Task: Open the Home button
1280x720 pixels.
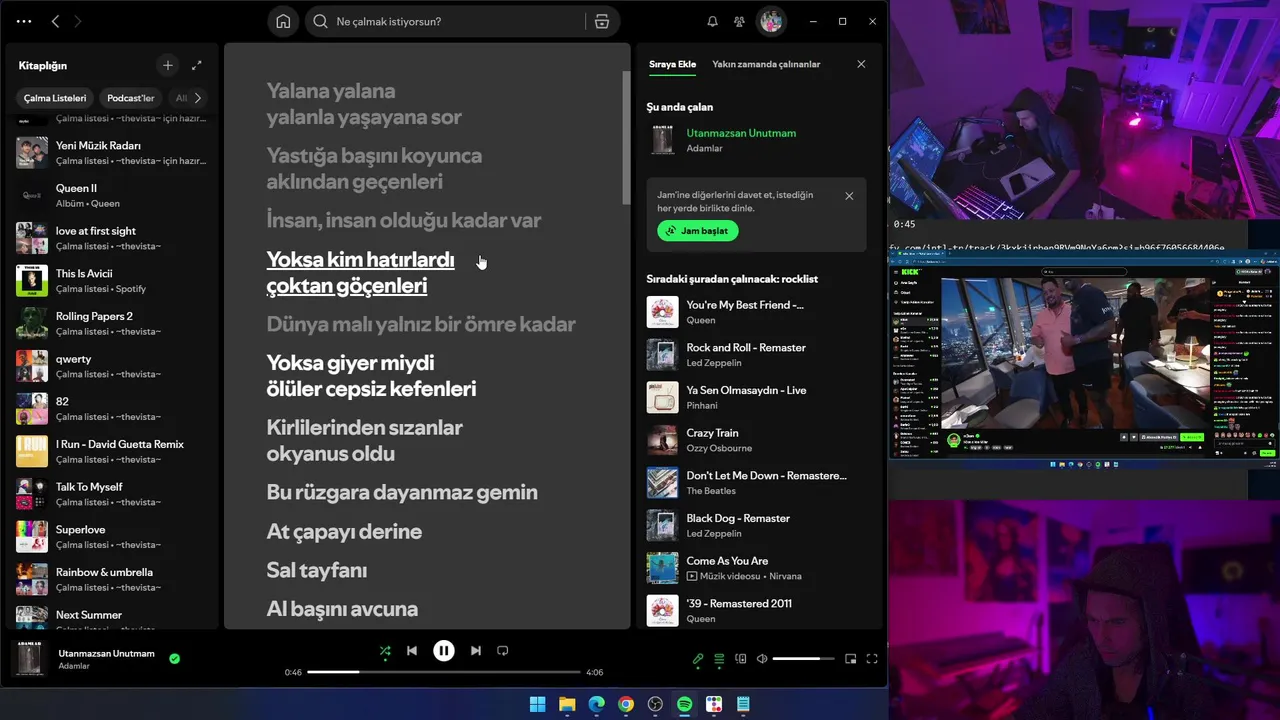Action: tap(283, 21)
